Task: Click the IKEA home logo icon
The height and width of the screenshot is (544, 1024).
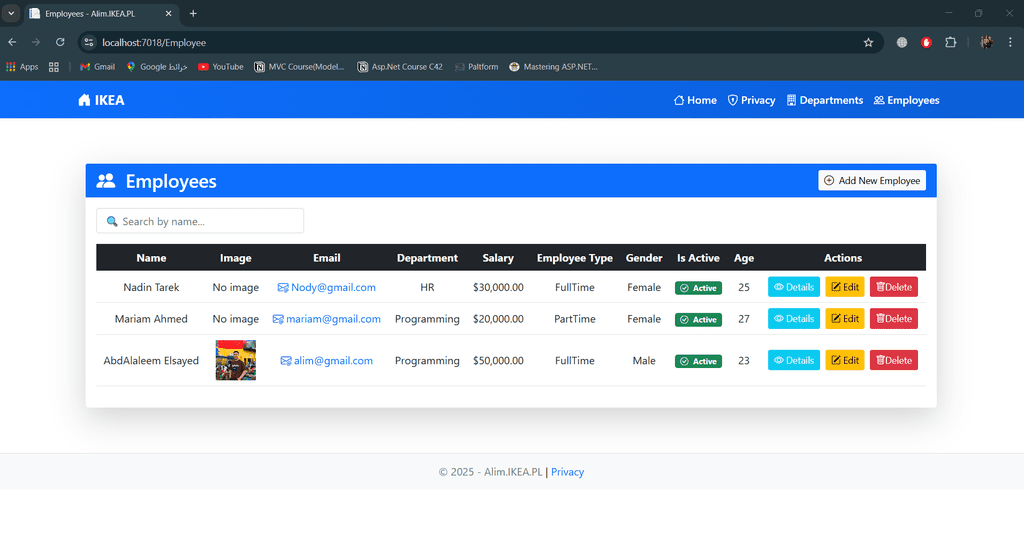Action: coord(84,100)
